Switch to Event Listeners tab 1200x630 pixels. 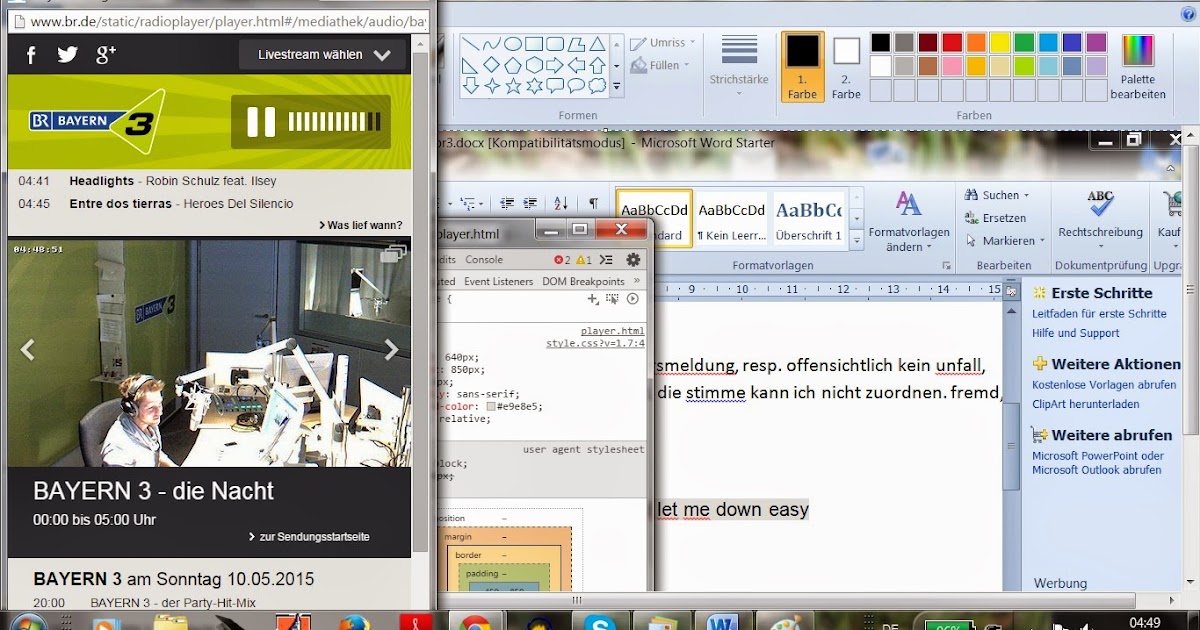[x=498, y=282]
